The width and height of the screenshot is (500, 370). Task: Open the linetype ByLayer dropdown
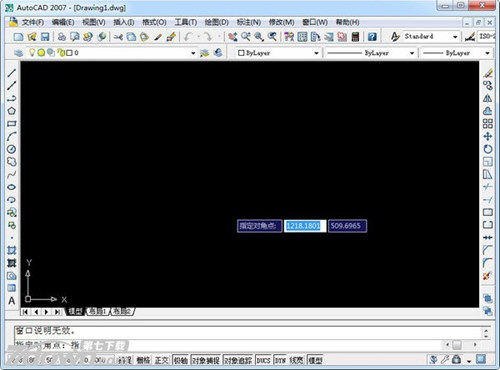point(412,53)
